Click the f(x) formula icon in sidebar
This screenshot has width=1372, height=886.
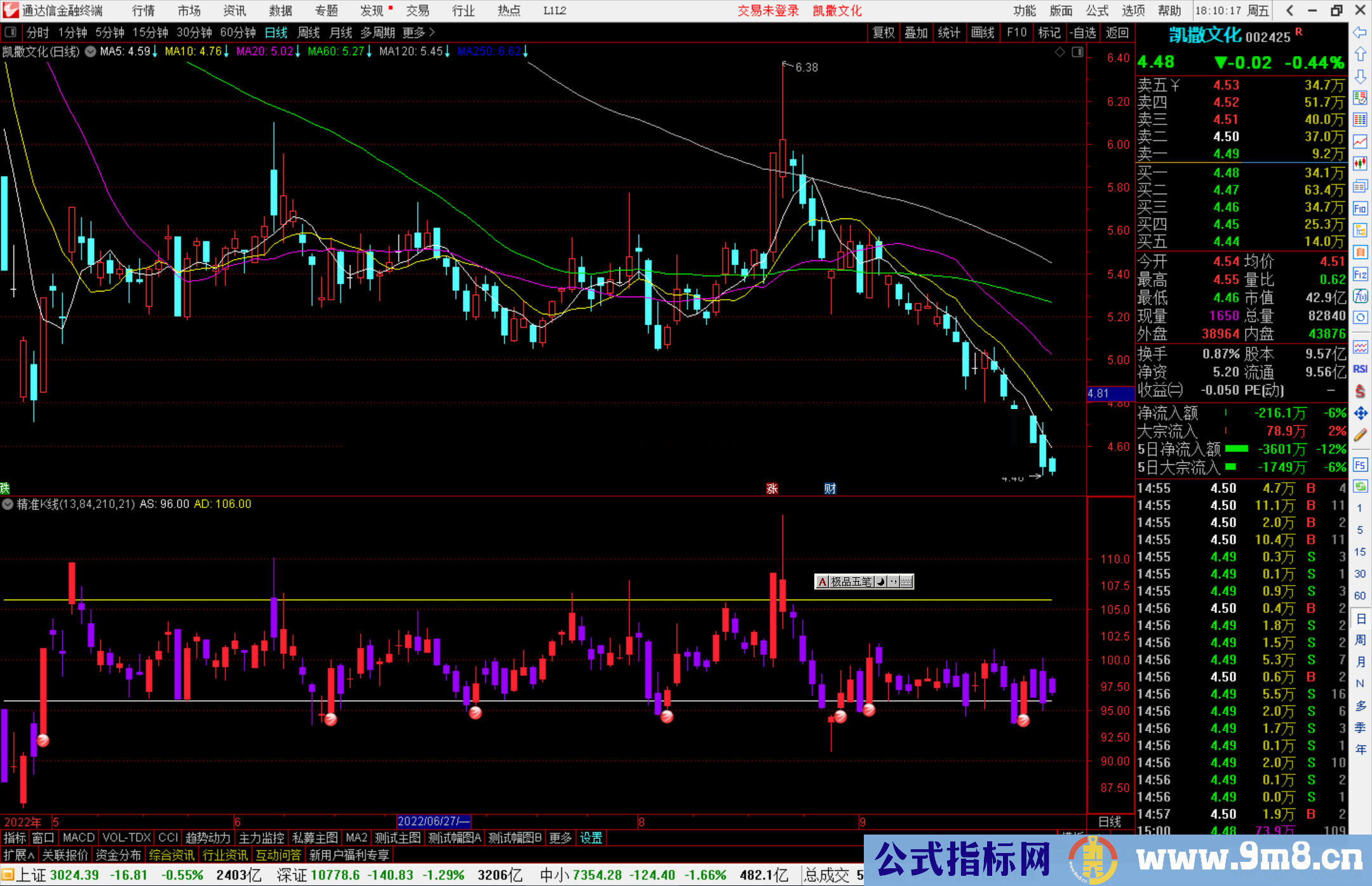(x=1360, y=296)
